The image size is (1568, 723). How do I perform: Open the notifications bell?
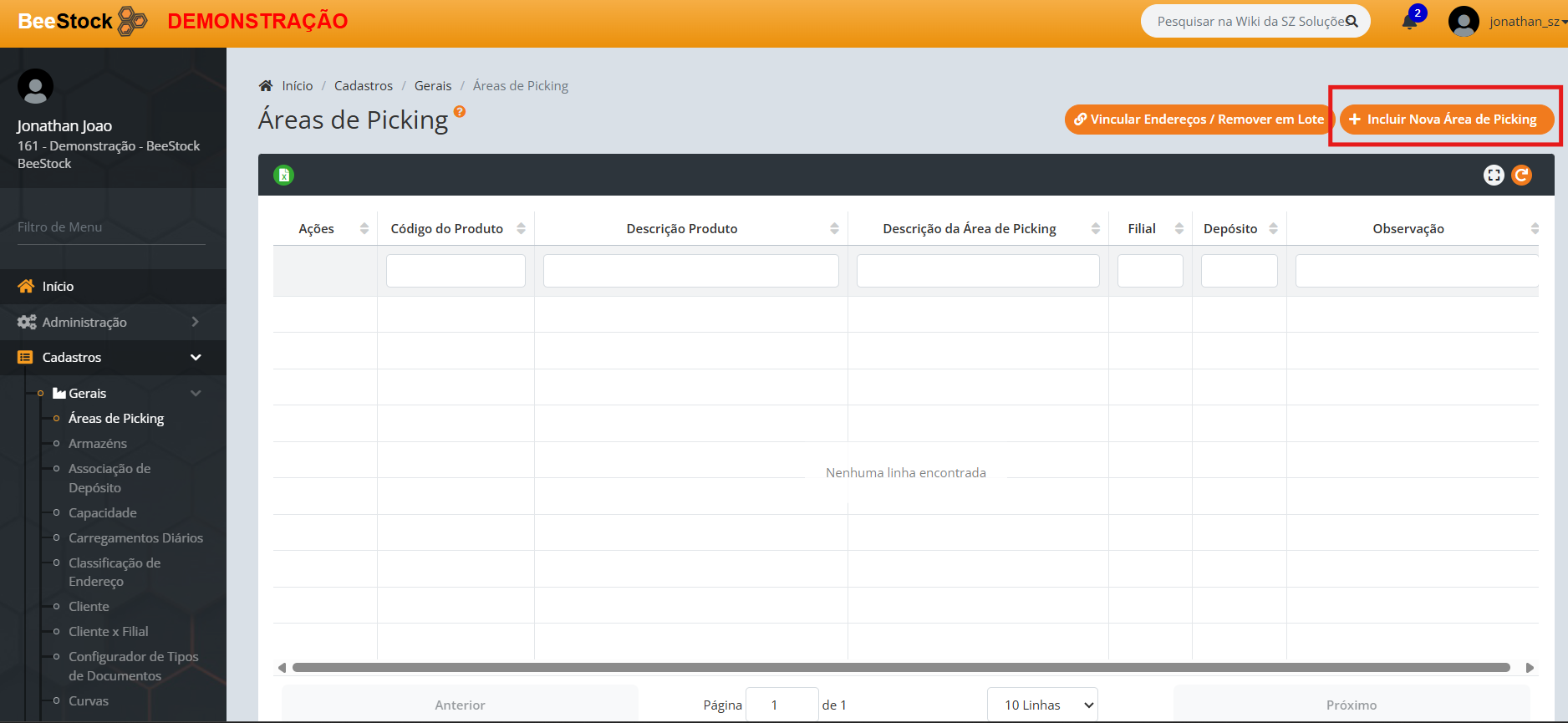[1409, 22]
